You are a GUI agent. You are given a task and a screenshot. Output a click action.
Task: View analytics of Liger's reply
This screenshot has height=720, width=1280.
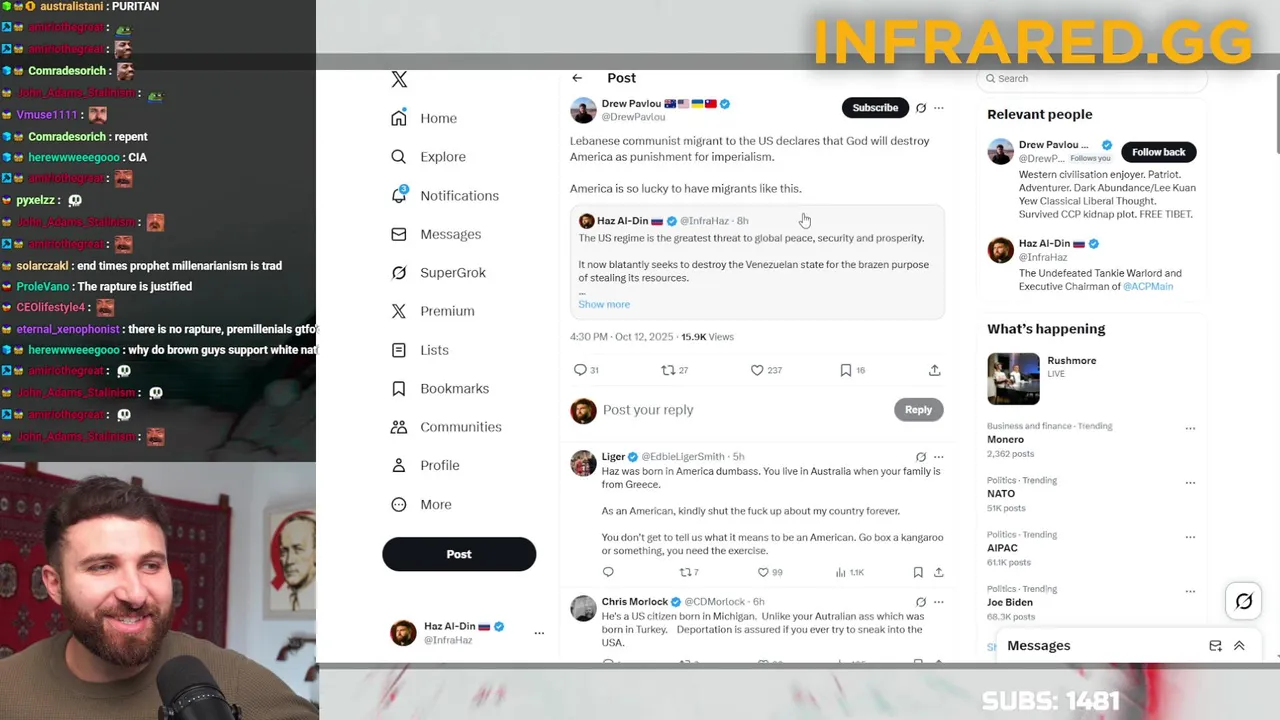841,572
